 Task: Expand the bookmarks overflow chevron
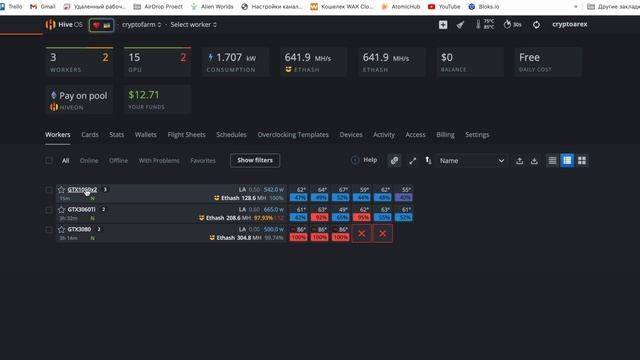point(576,7)
